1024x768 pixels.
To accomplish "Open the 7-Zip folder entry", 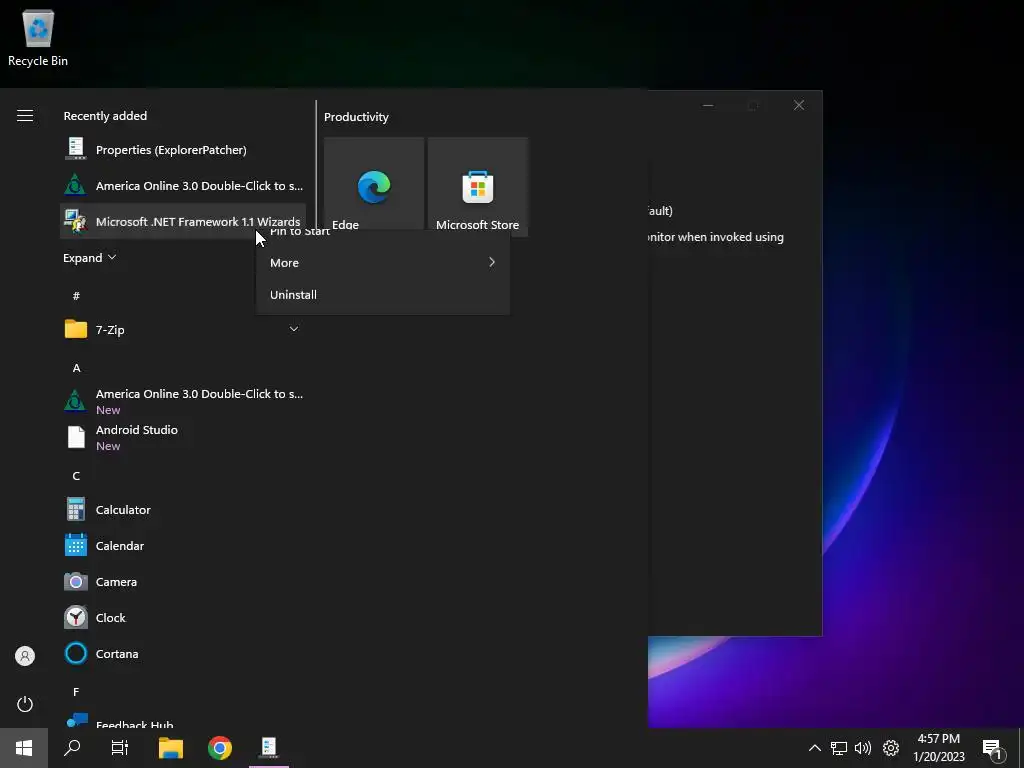I will coord(183,329).
